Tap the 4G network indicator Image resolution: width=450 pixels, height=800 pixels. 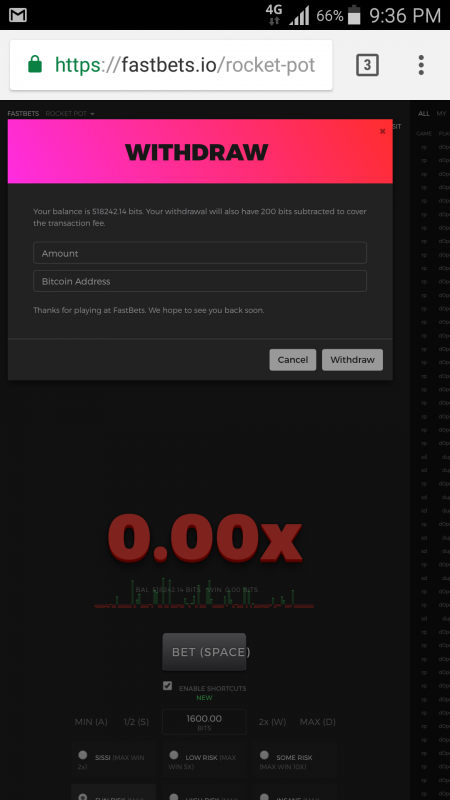pos(274,15)
